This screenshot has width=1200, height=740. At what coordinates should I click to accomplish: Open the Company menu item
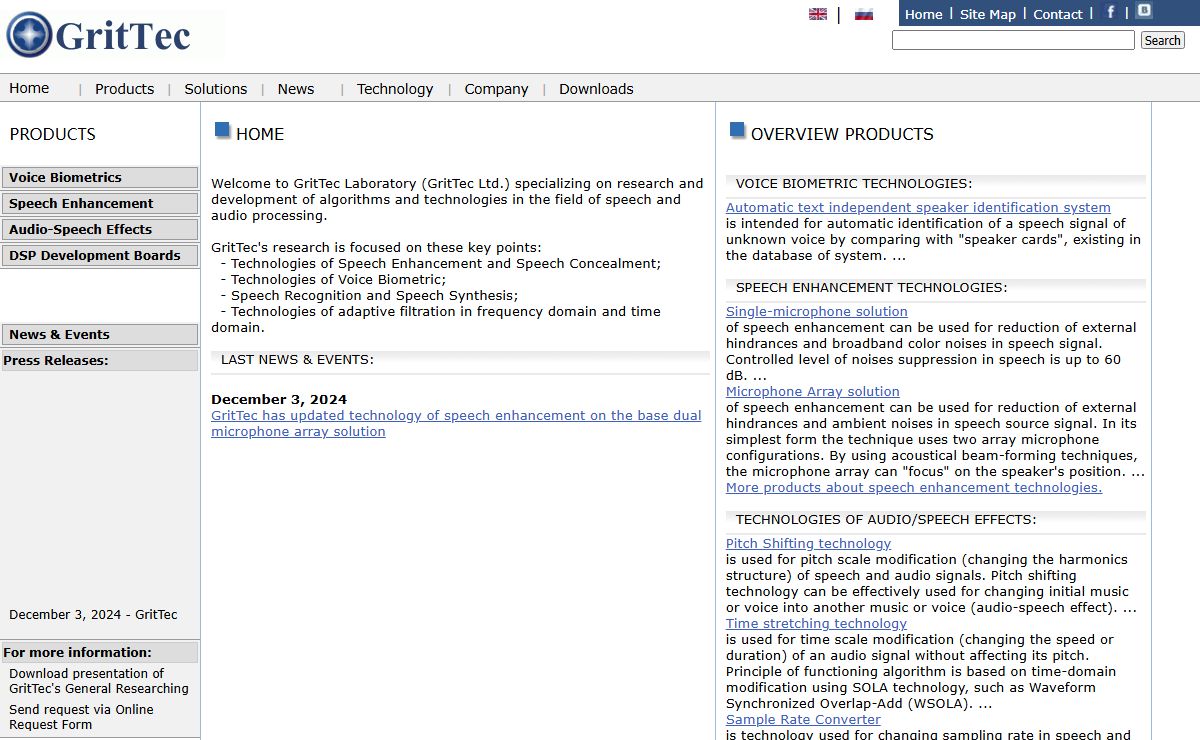coord(496,89)
